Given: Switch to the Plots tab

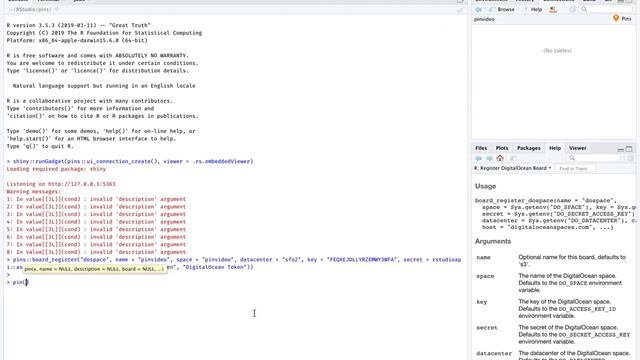Looking at the screenshot, I should pos(502,148).
